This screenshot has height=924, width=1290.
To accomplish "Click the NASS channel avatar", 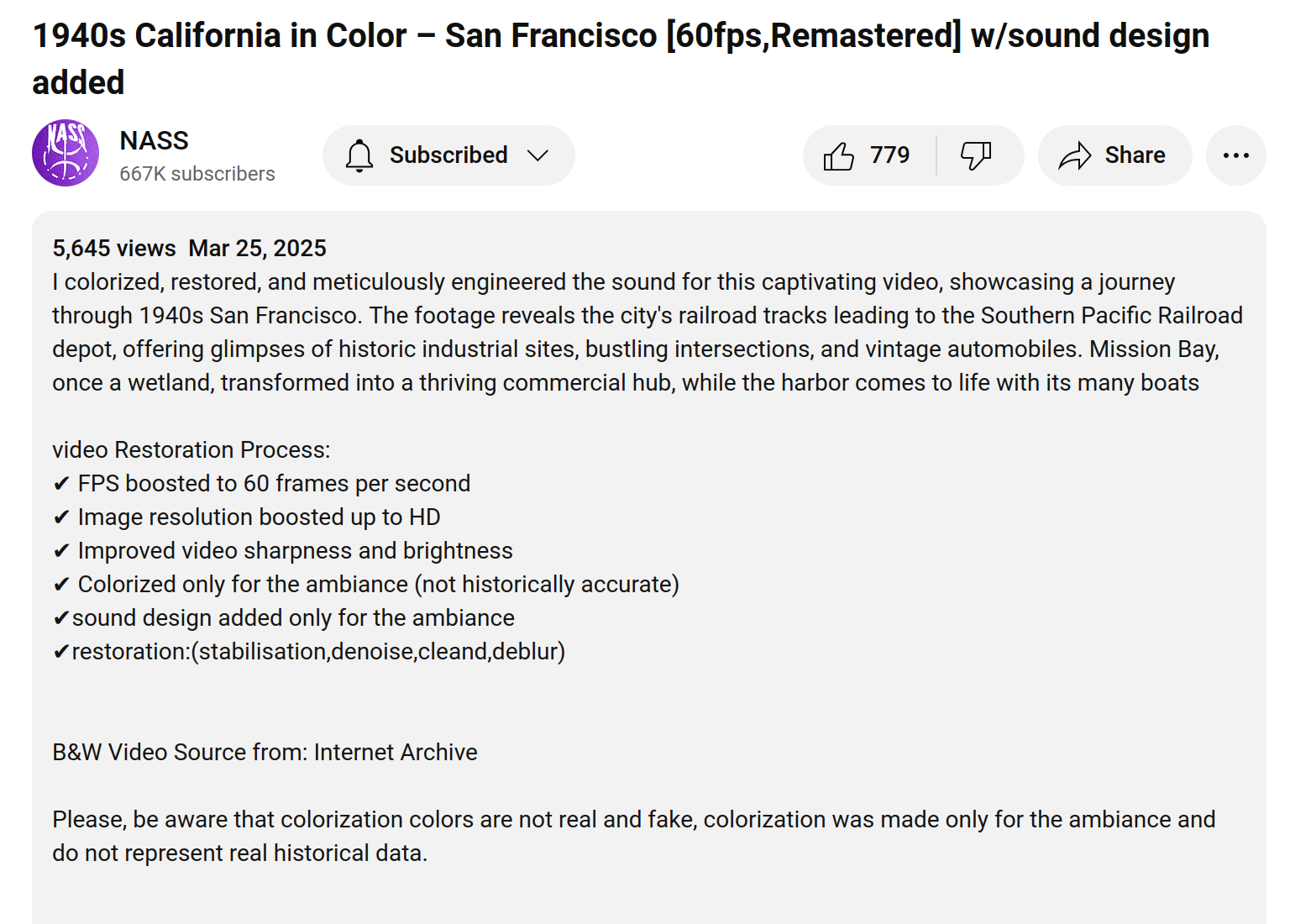I will 66,153.
